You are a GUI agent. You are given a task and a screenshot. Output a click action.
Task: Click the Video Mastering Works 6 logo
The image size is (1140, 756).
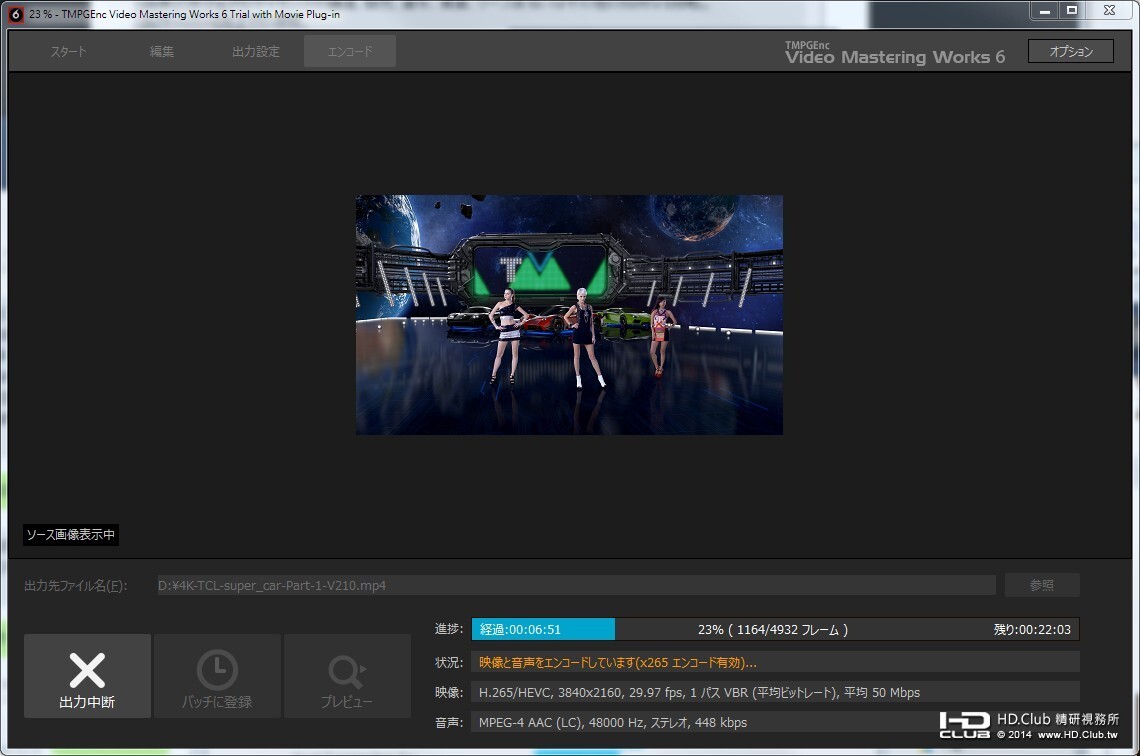pyautogui.click(x=894, y=53)
